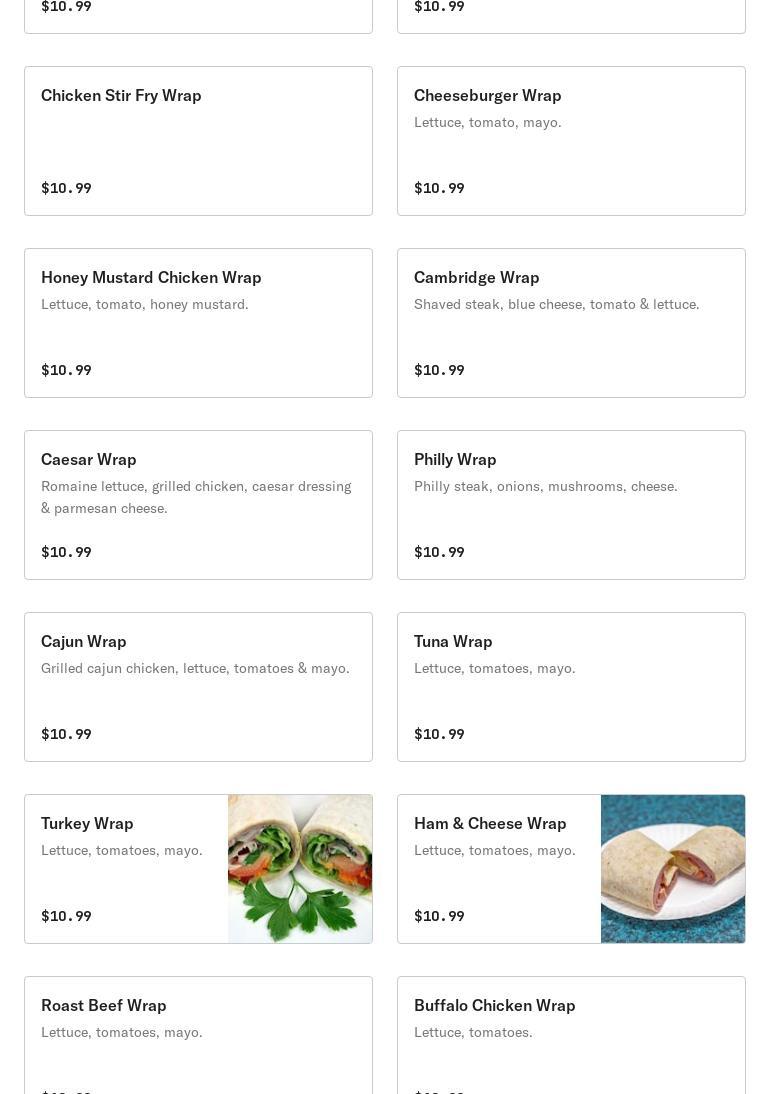Screen dimensions: 770x1094
Task: Select the Buffalo Chicken Wrap card
Action: tap(571, 1035)
